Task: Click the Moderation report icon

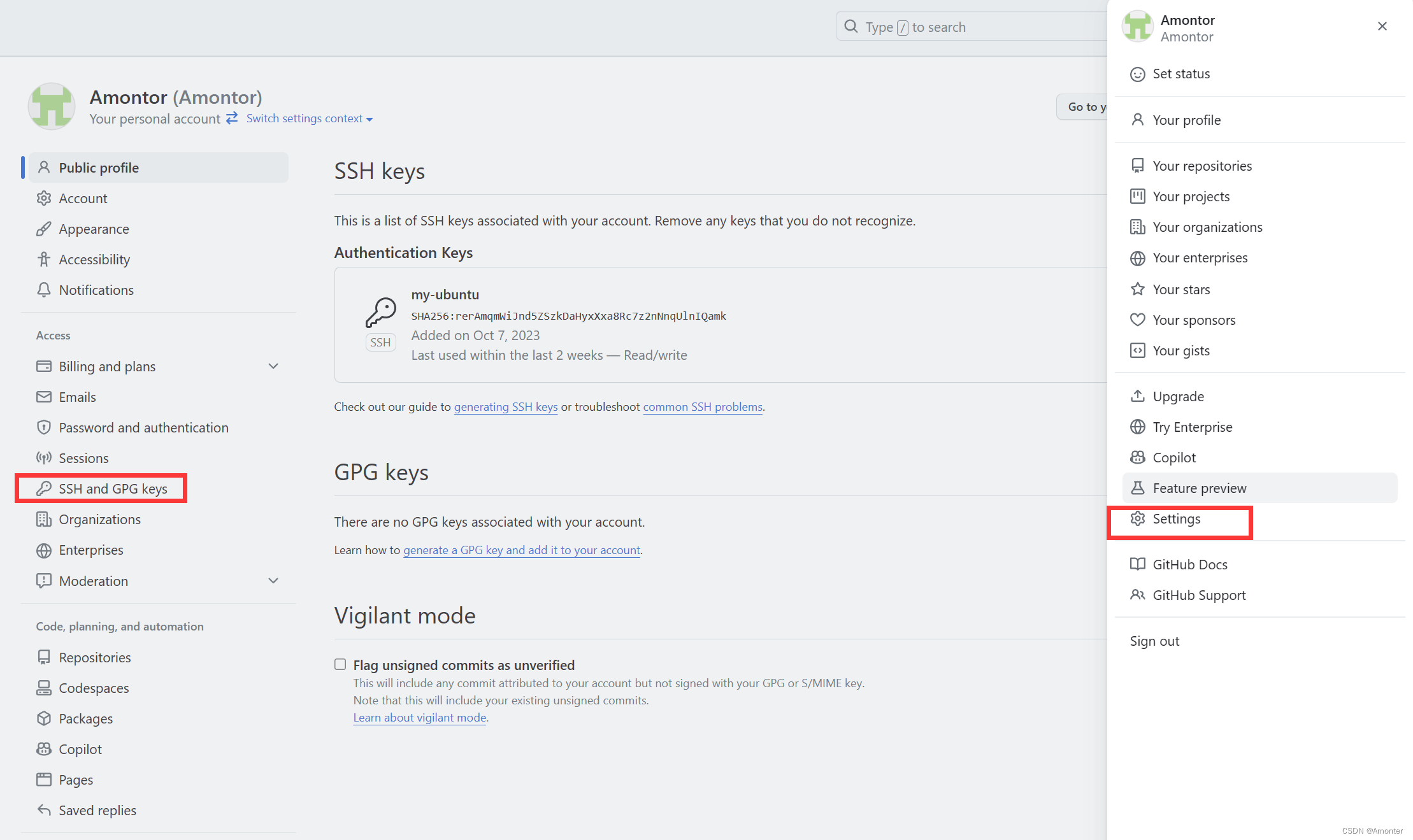Action: (44, 581)
